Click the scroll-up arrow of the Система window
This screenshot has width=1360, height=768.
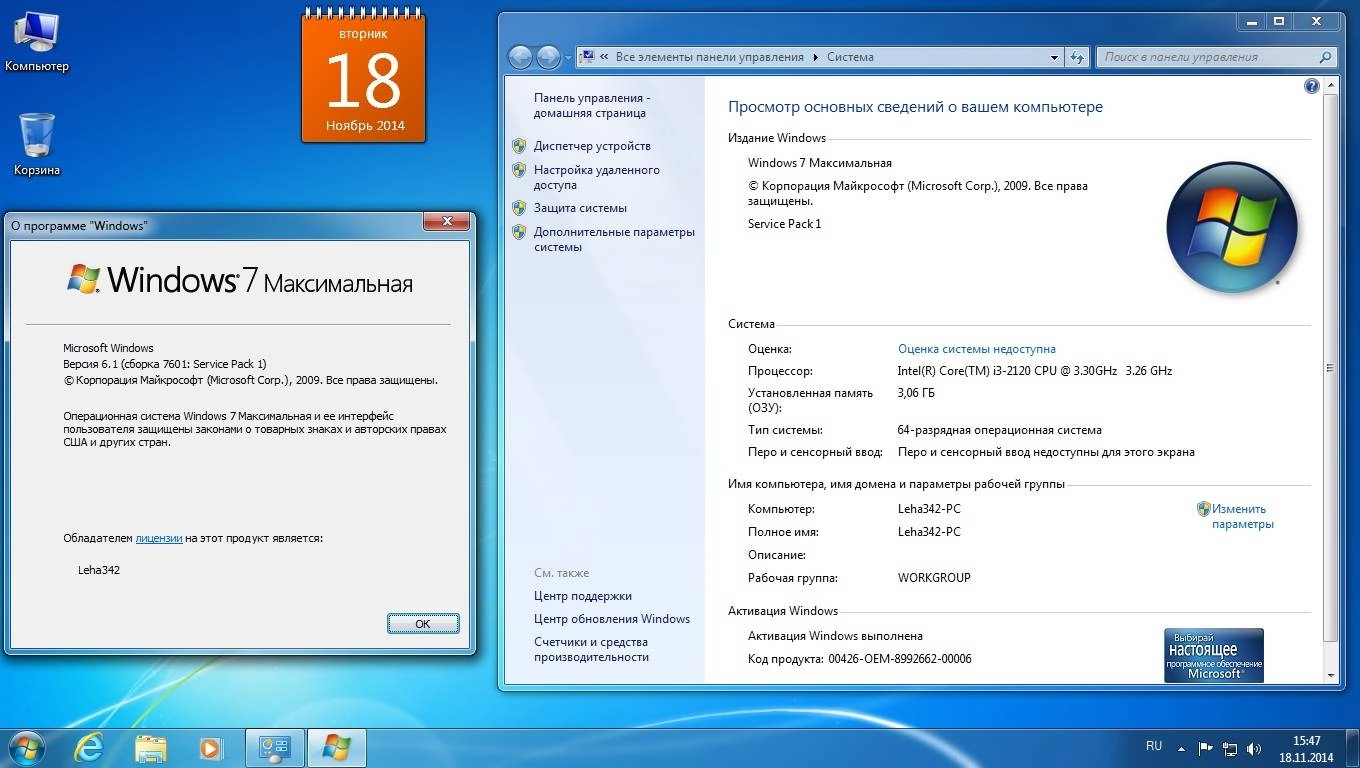coord(1331,86)
